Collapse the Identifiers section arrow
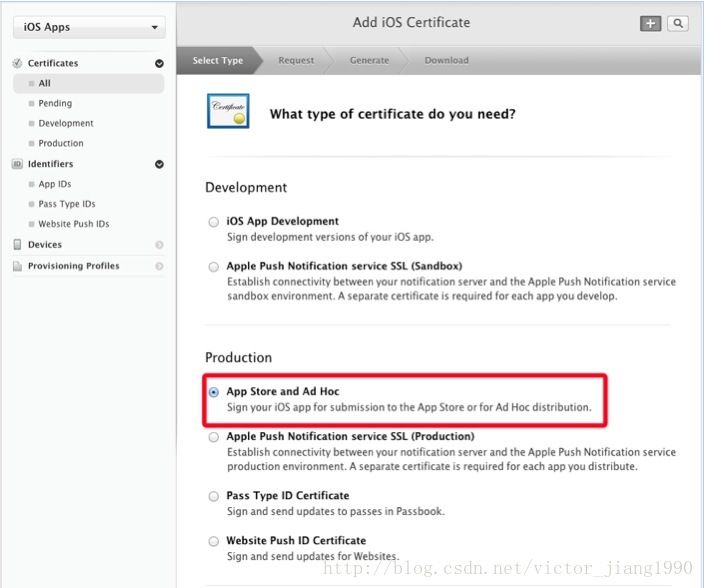Image resolution: width=705 pixels, height=588 pixels. click(159, 164)
